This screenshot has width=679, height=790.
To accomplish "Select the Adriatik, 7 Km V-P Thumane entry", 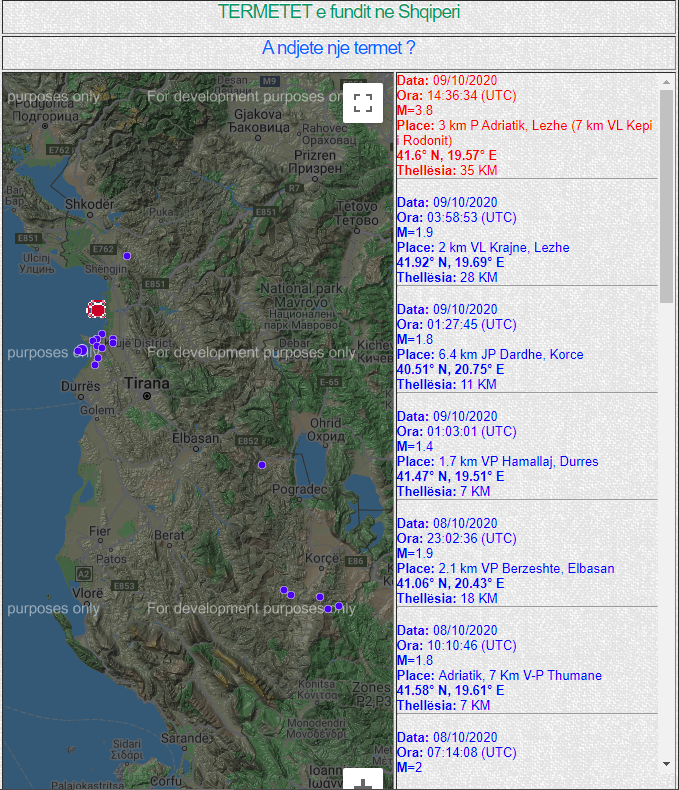I will (526, 668).
